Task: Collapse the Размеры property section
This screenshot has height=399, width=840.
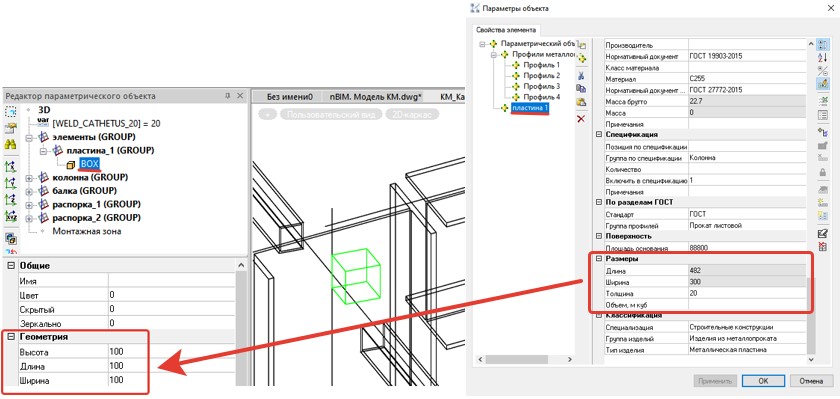Action: coord(599,259)
